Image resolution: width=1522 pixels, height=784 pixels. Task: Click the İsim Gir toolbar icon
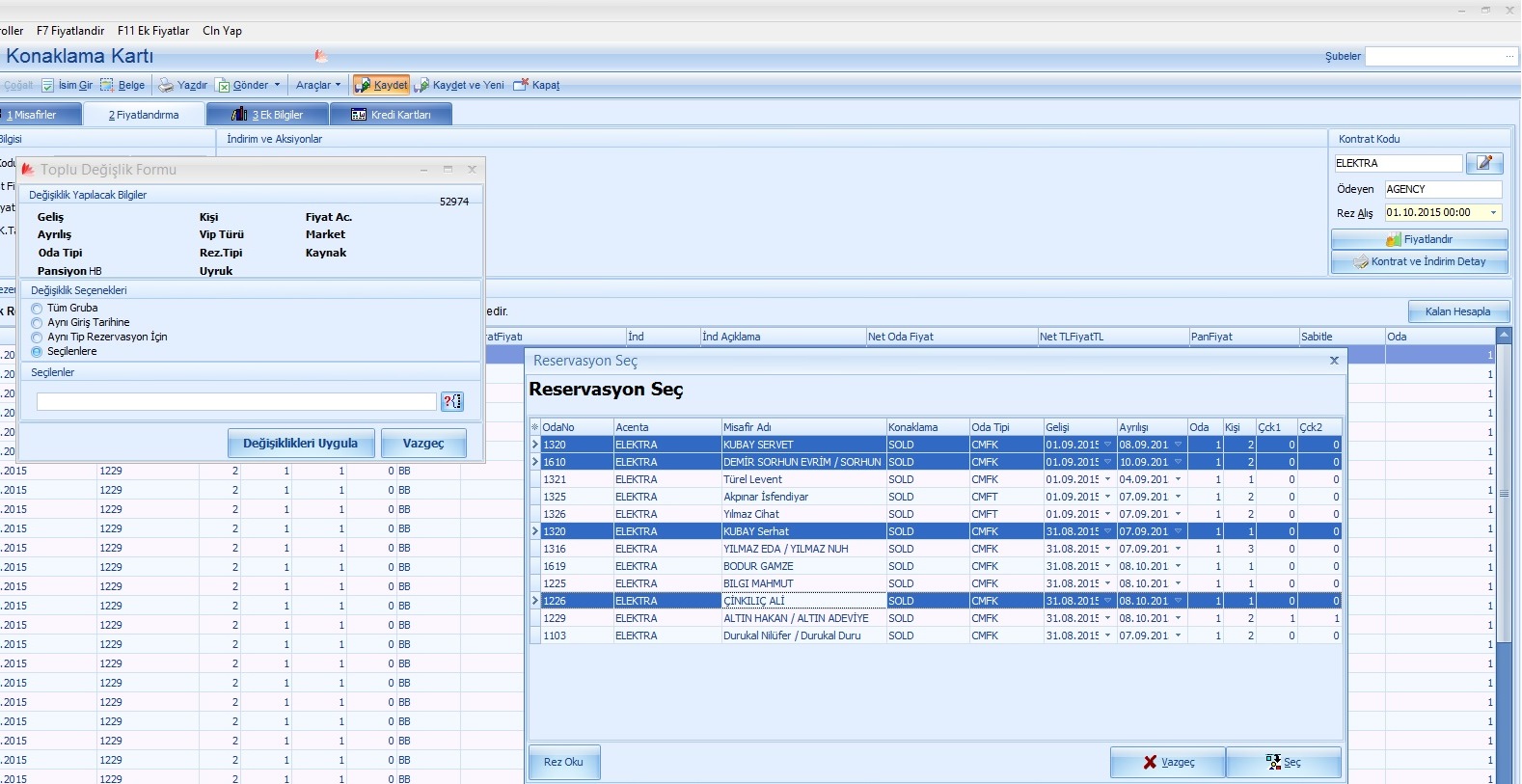tap(47, 86)
